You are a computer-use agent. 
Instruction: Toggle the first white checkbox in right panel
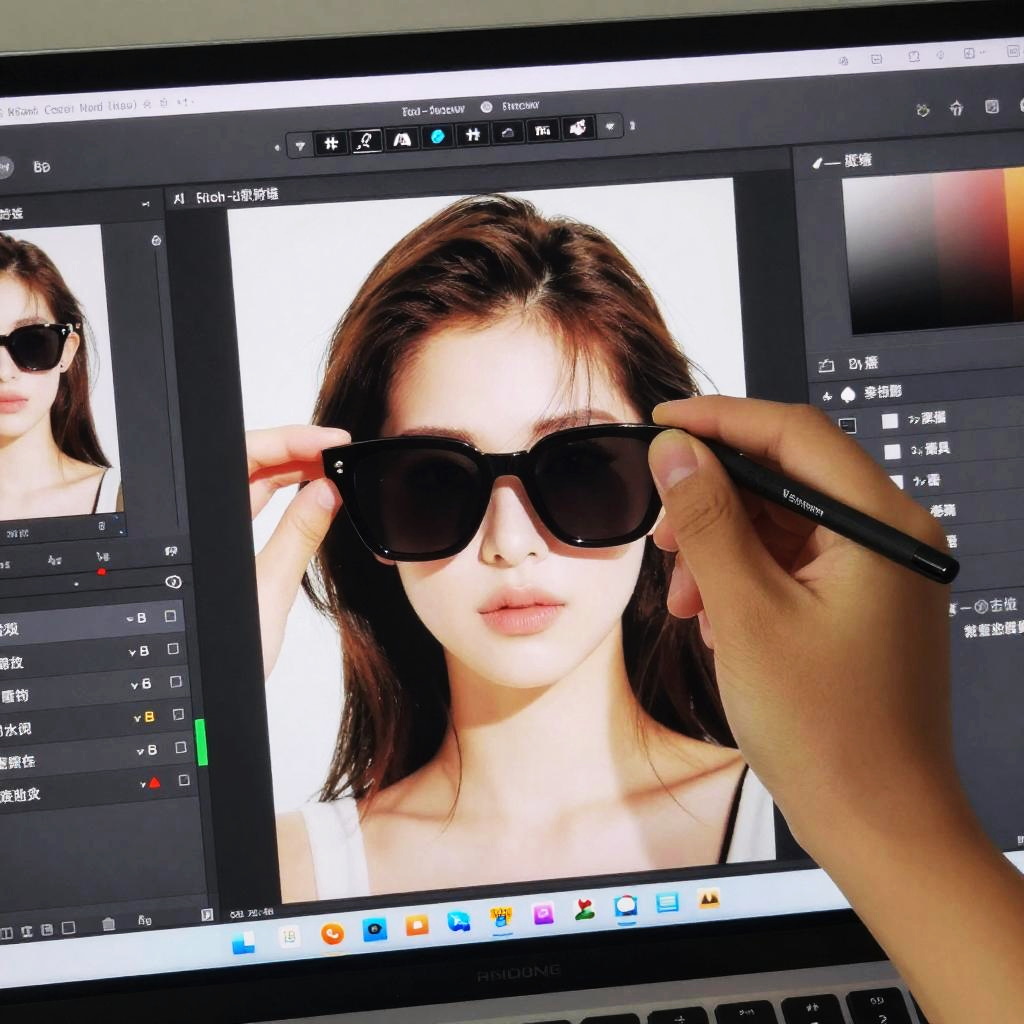[889, 421]
